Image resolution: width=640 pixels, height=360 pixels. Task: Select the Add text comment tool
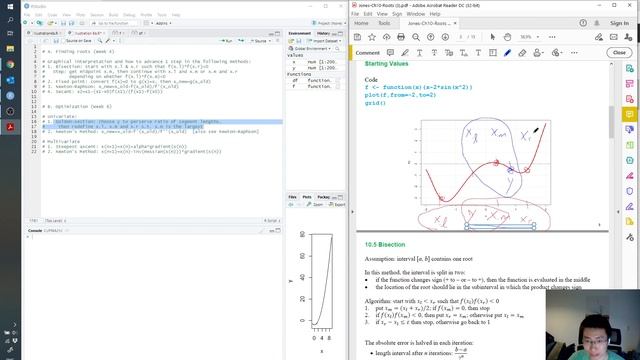478,53
